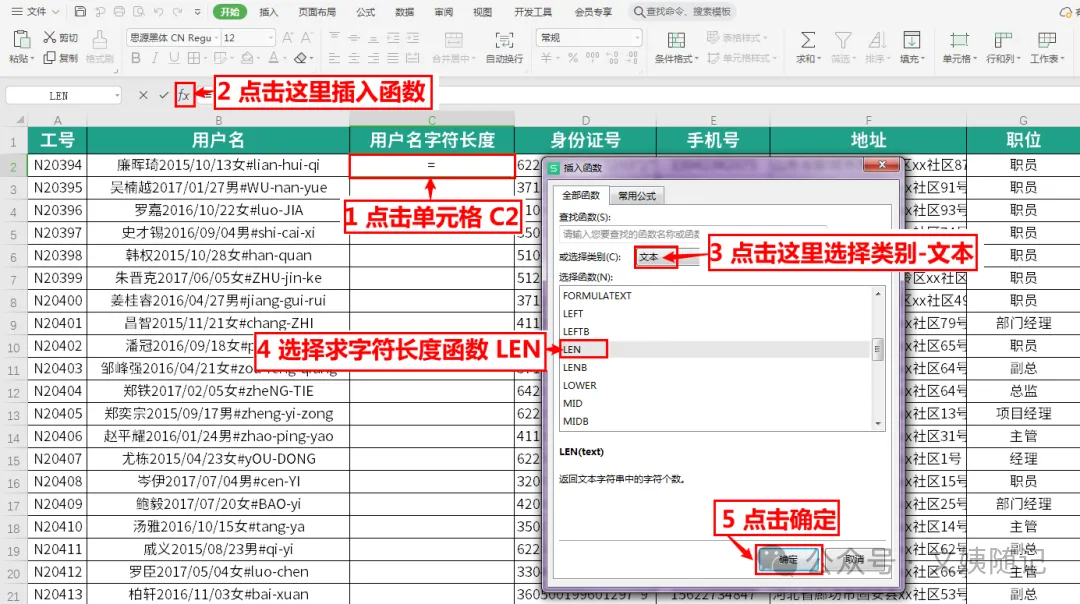The width and height of the screenshot is (1080, 604).
Task: Click the 自动换行 wrap text icon
Action: coord(504,40)
